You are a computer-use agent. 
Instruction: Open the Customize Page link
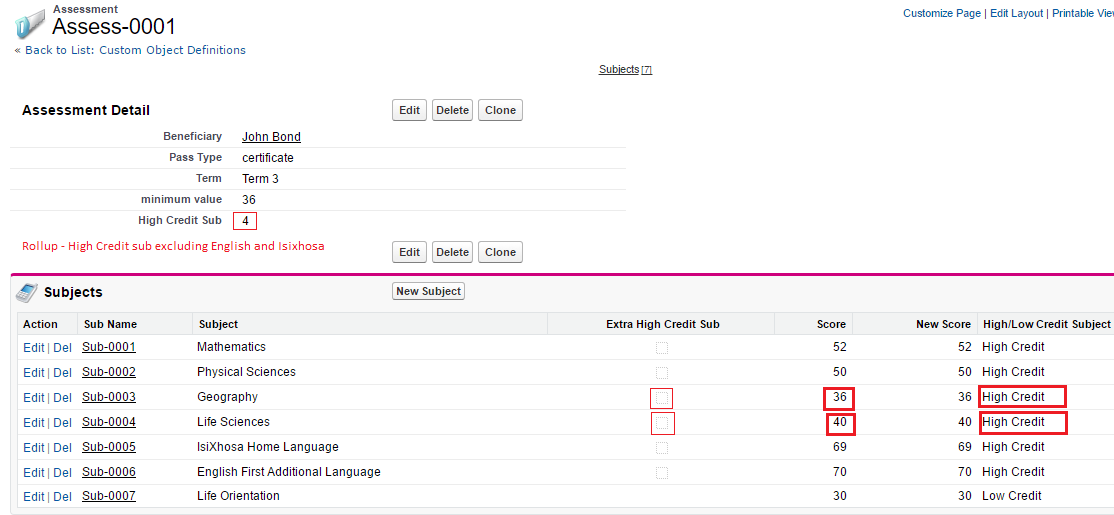coord(941,13)
